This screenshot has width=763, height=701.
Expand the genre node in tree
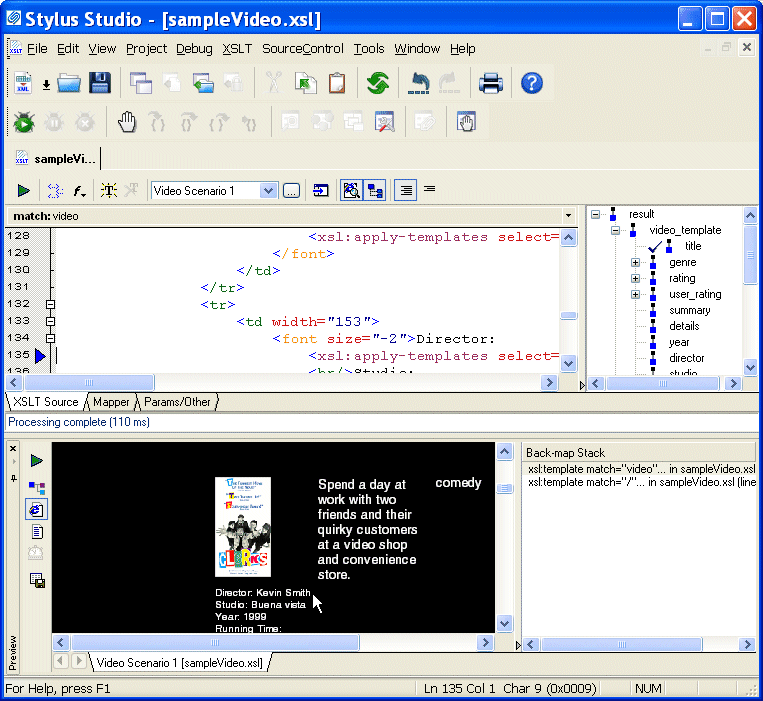[x=635, y=263]
